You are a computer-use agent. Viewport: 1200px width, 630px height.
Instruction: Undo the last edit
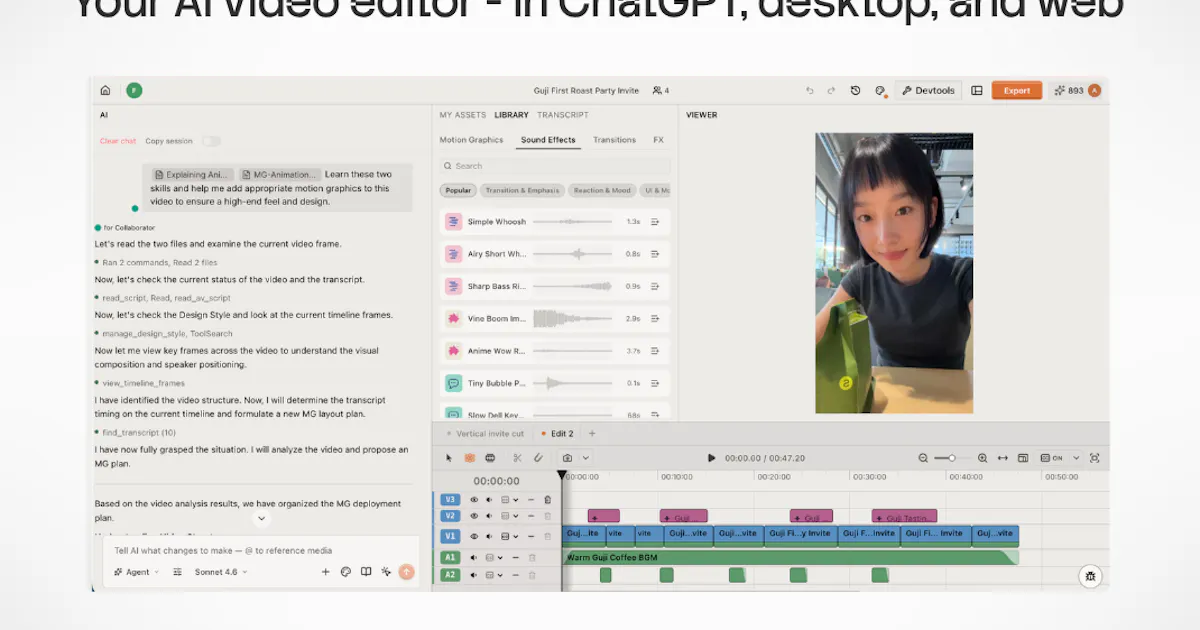click(810, 90)
